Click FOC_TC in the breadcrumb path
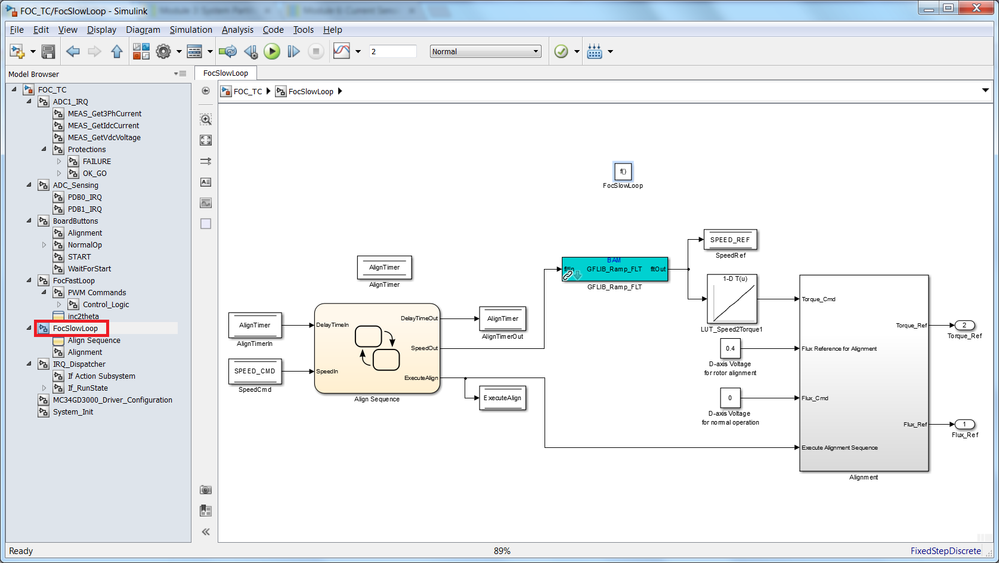 [x=247, y=92]
